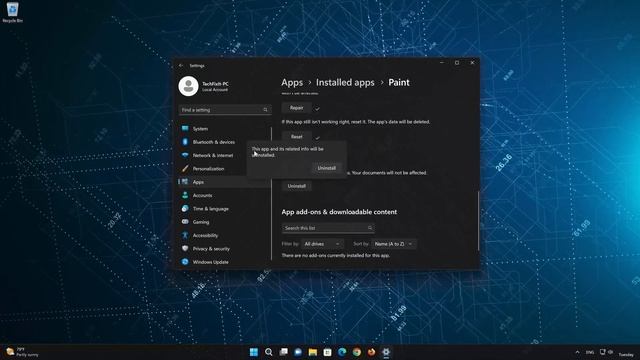Click the Personalization paintbrush icon
Viewport: 640px width, 360px height.
click(185, 169)
